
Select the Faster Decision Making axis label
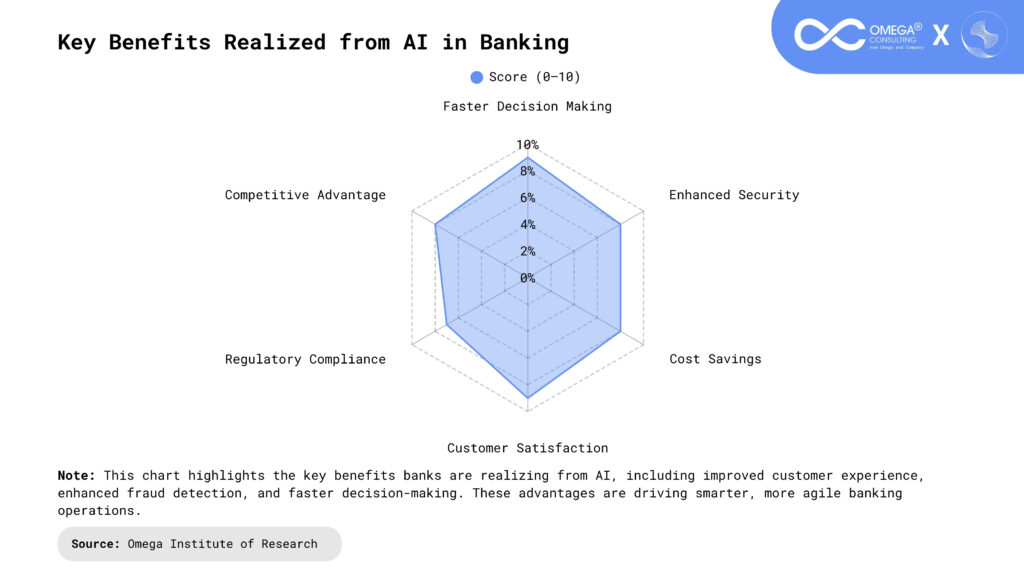(x=527, y=106)
